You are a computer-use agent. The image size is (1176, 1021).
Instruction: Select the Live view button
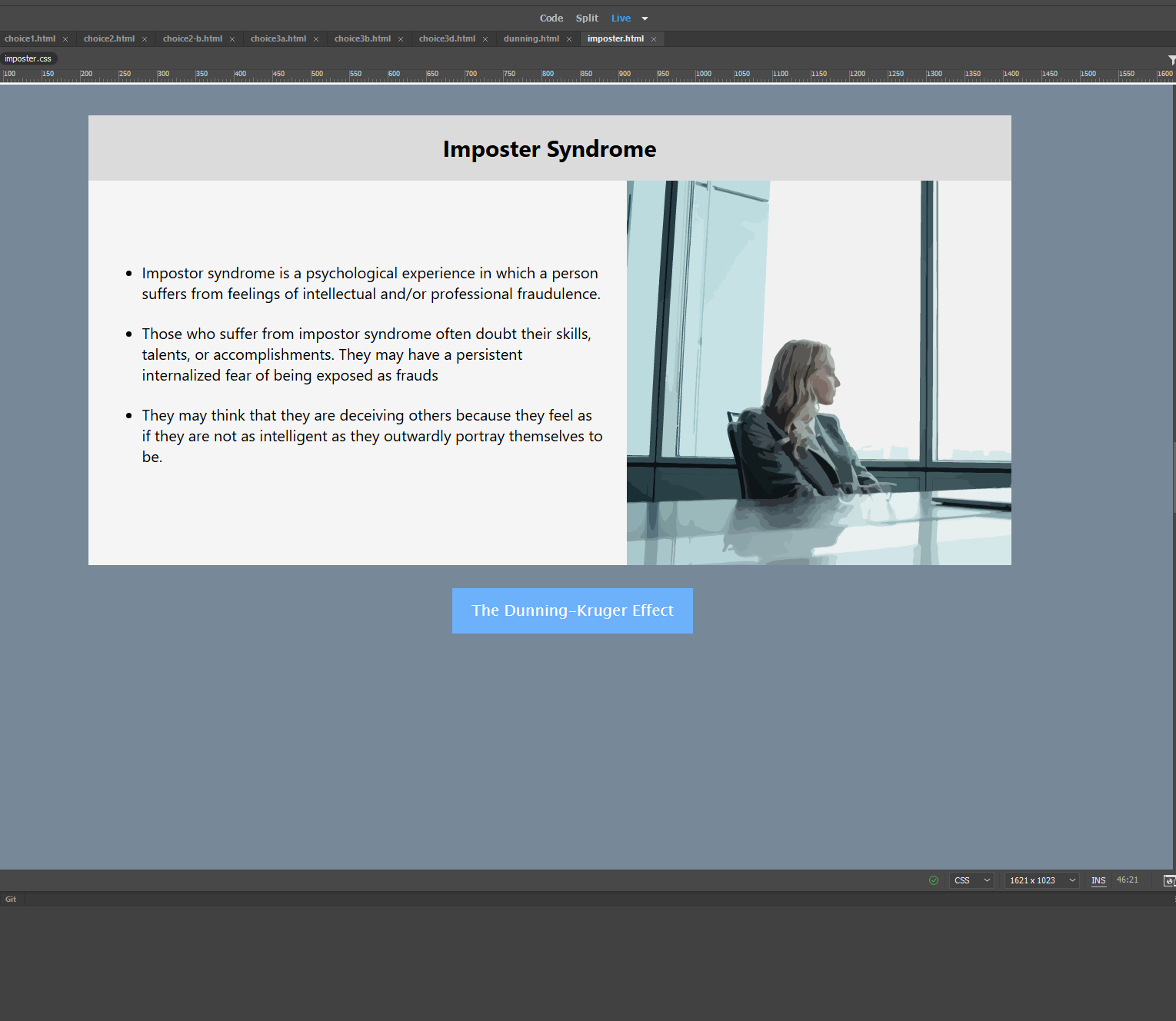[x=621, y=18]
